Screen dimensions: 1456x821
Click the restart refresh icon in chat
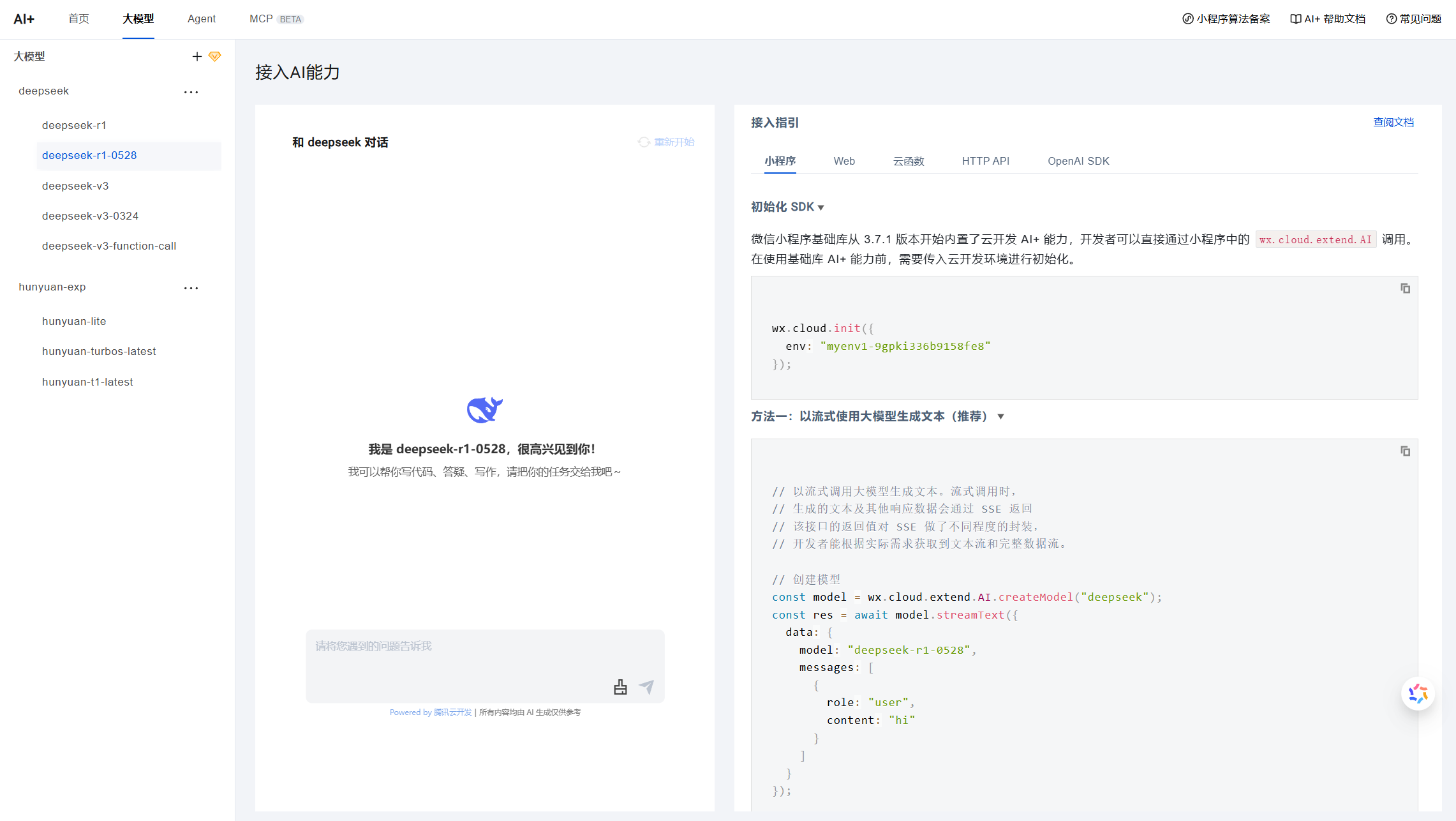[x=644, y=142]
